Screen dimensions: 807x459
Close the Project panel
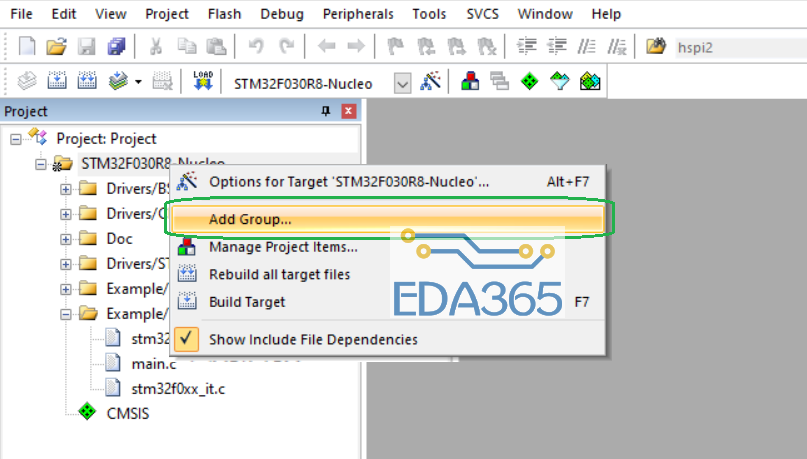coord(348,111)
